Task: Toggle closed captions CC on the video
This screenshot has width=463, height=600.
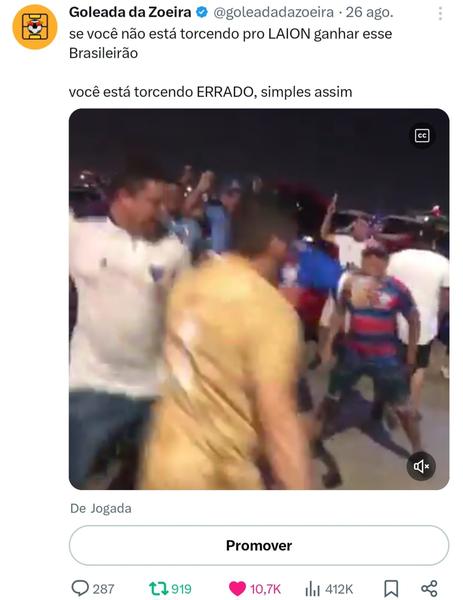Action: tap(422, 136)
